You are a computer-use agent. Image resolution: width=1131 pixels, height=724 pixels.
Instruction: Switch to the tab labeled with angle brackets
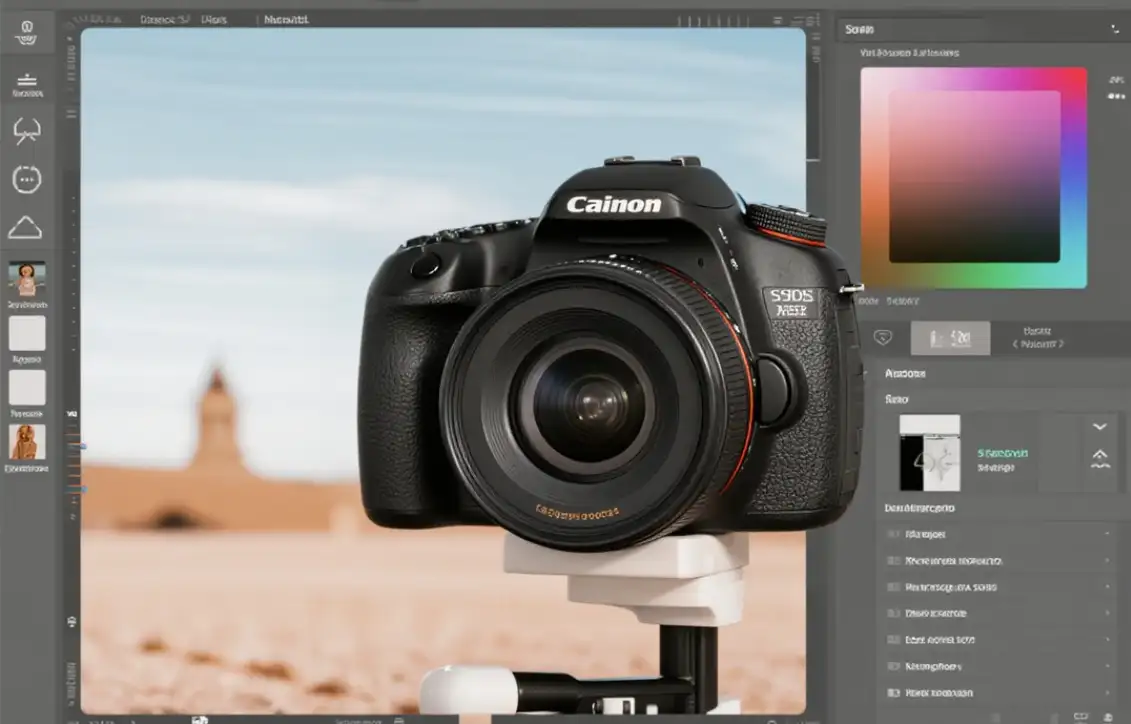click(1037, 337)
